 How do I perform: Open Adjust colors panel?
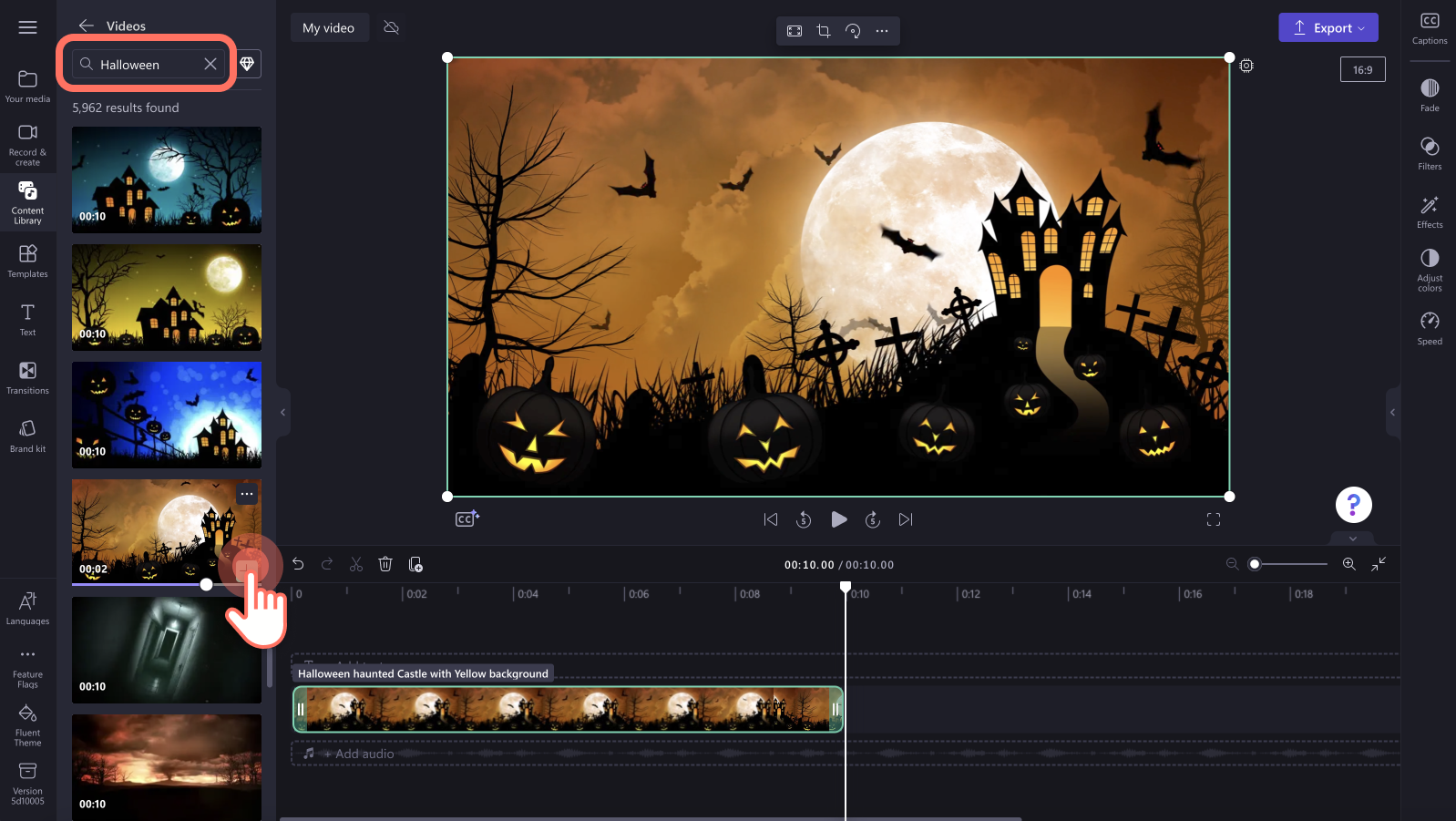(x=1430, y=270)
